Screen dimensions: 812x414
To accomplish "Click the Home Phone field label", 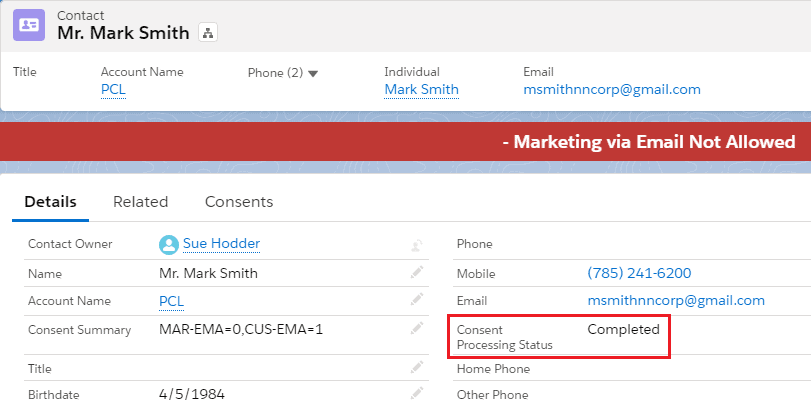I will point(493,369).
